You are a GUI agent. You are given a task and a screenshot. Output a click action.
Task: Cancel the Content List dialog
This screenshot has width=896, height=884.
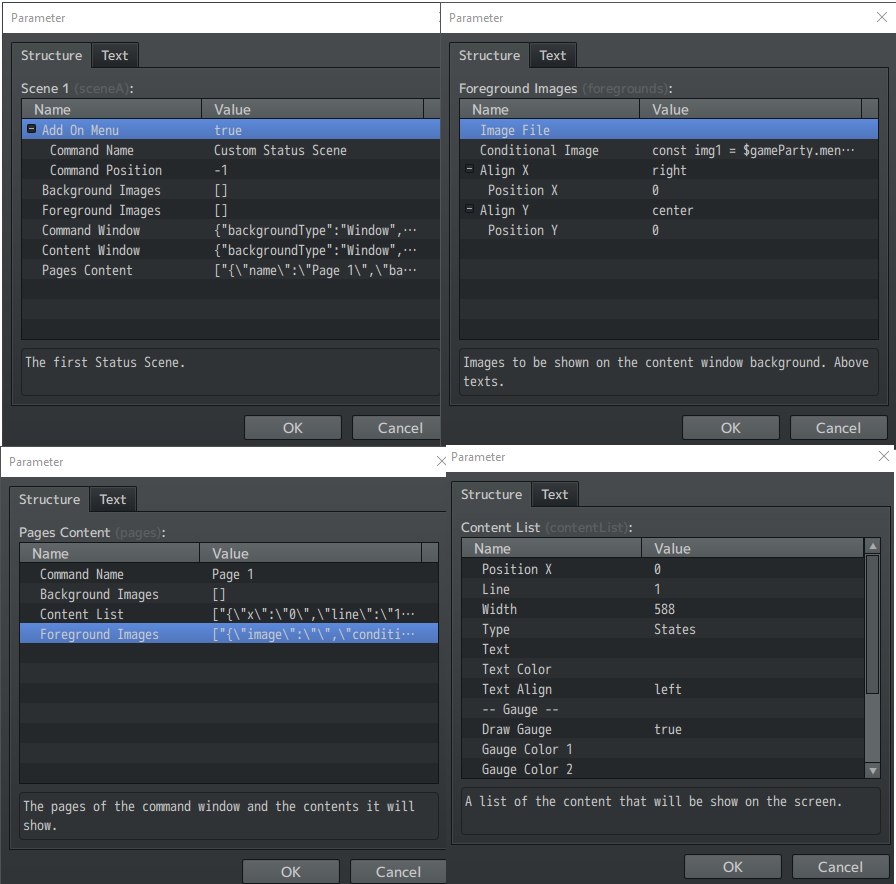pos(841,867)
